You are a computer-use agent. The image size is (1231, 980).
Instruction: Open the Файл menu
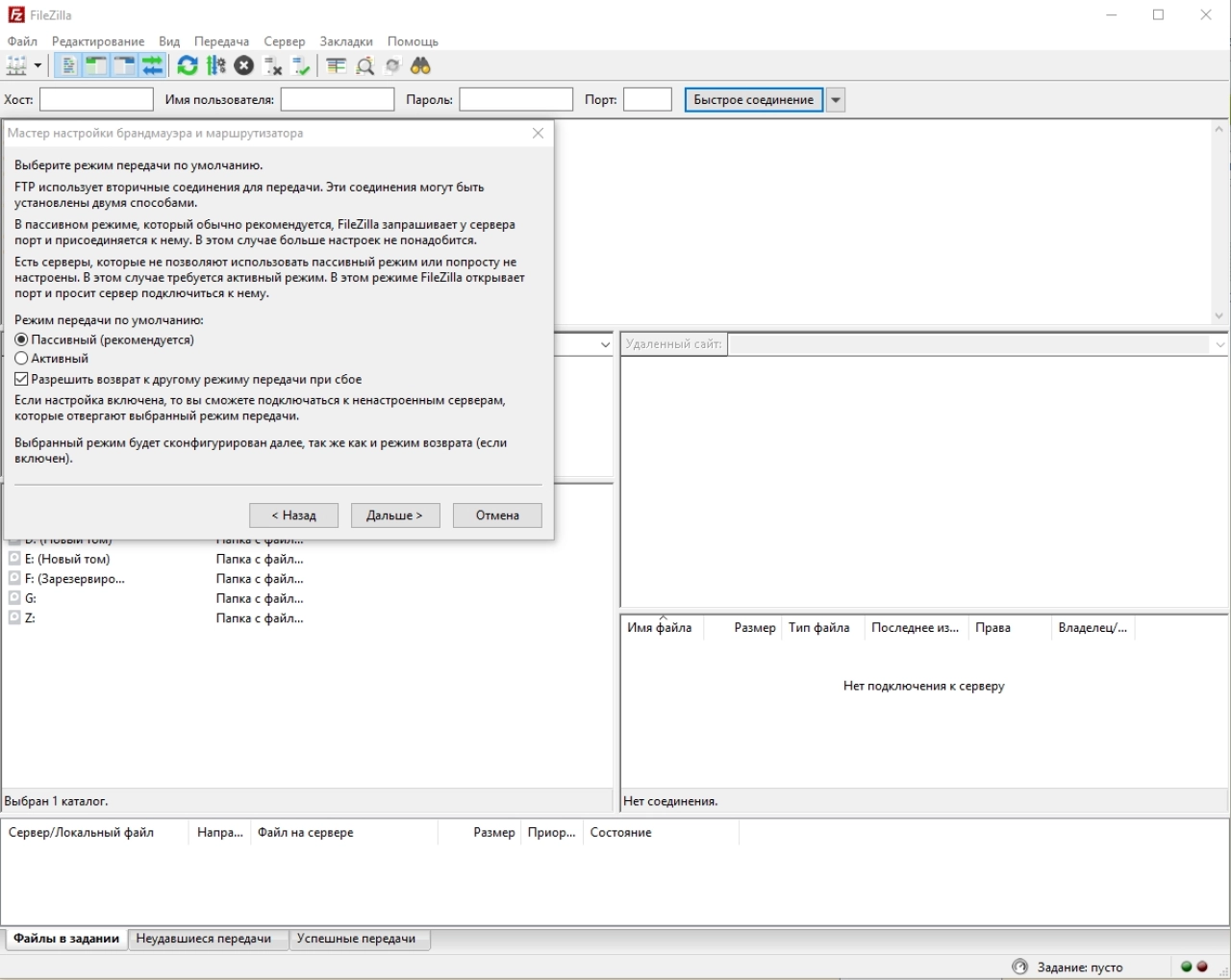click(22, 41)
